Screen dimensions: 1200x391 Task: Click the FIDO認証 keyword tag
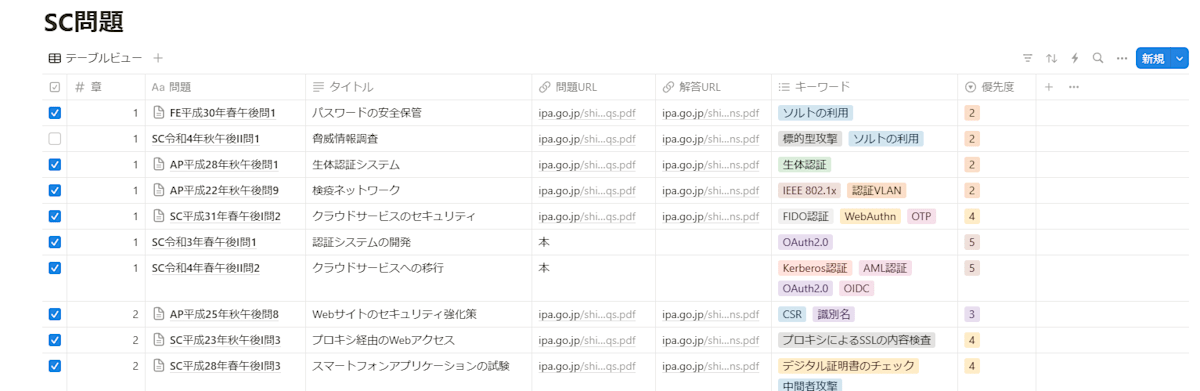coord(805,216)
